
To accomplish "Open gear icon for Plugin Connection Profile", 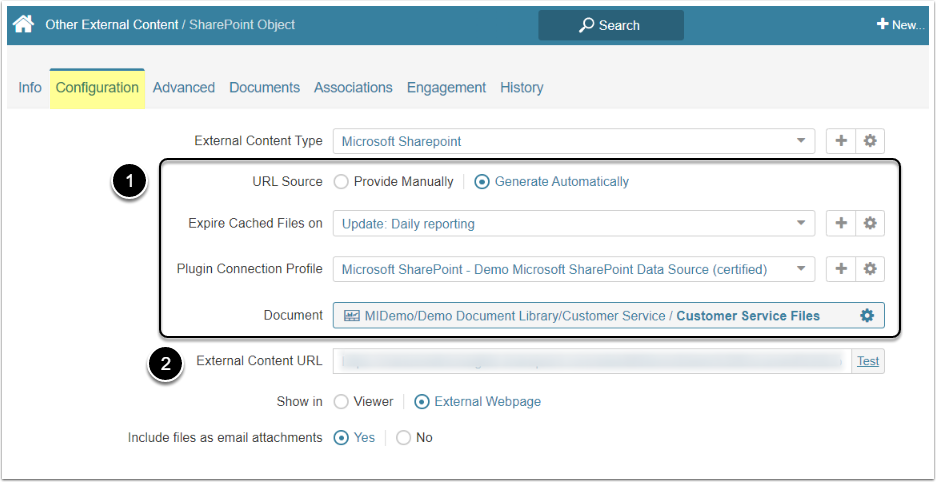I will 870,269.
